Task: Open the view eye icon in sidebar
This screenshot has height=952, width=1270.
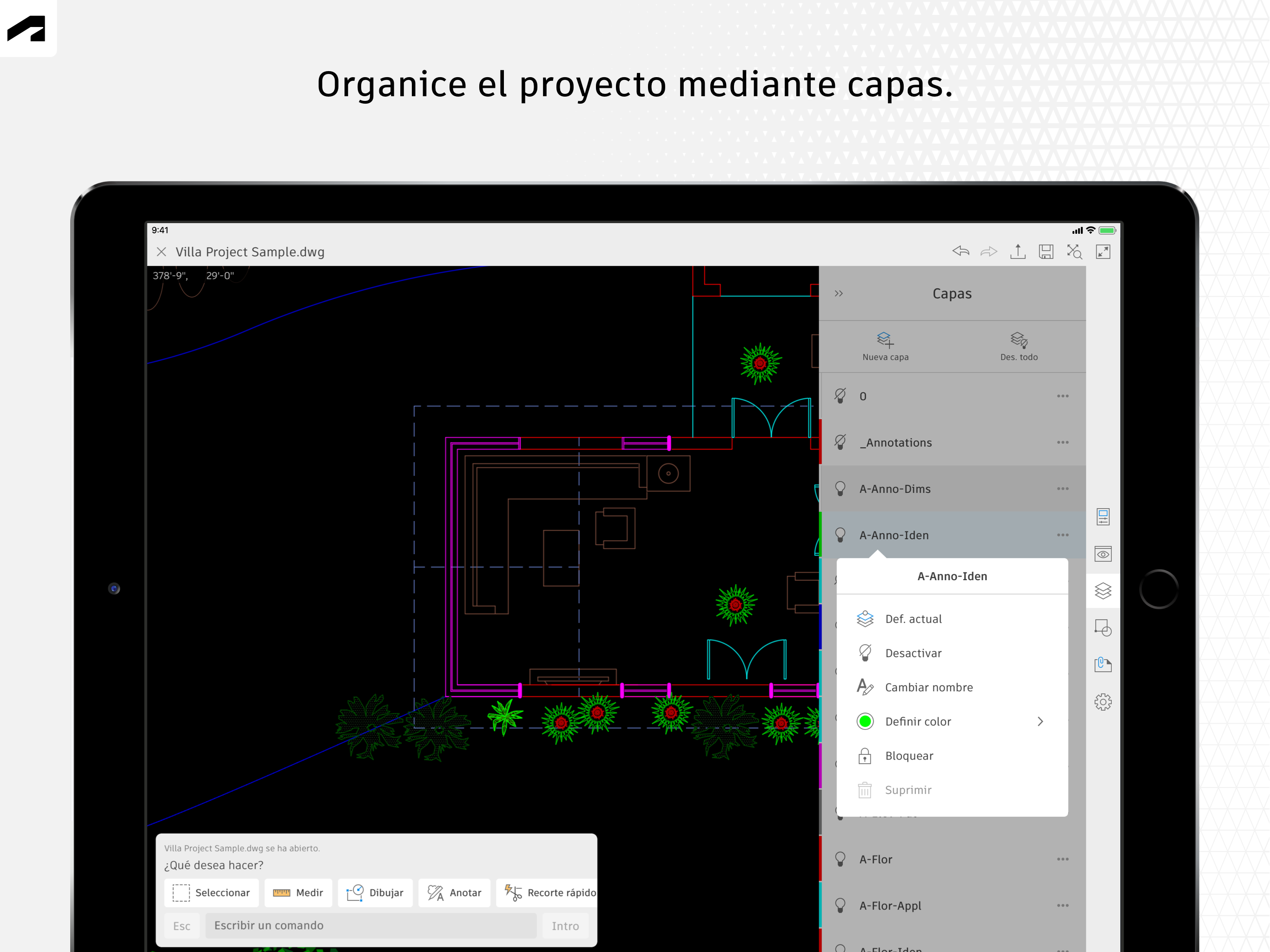Action: tap(1102, 554)
